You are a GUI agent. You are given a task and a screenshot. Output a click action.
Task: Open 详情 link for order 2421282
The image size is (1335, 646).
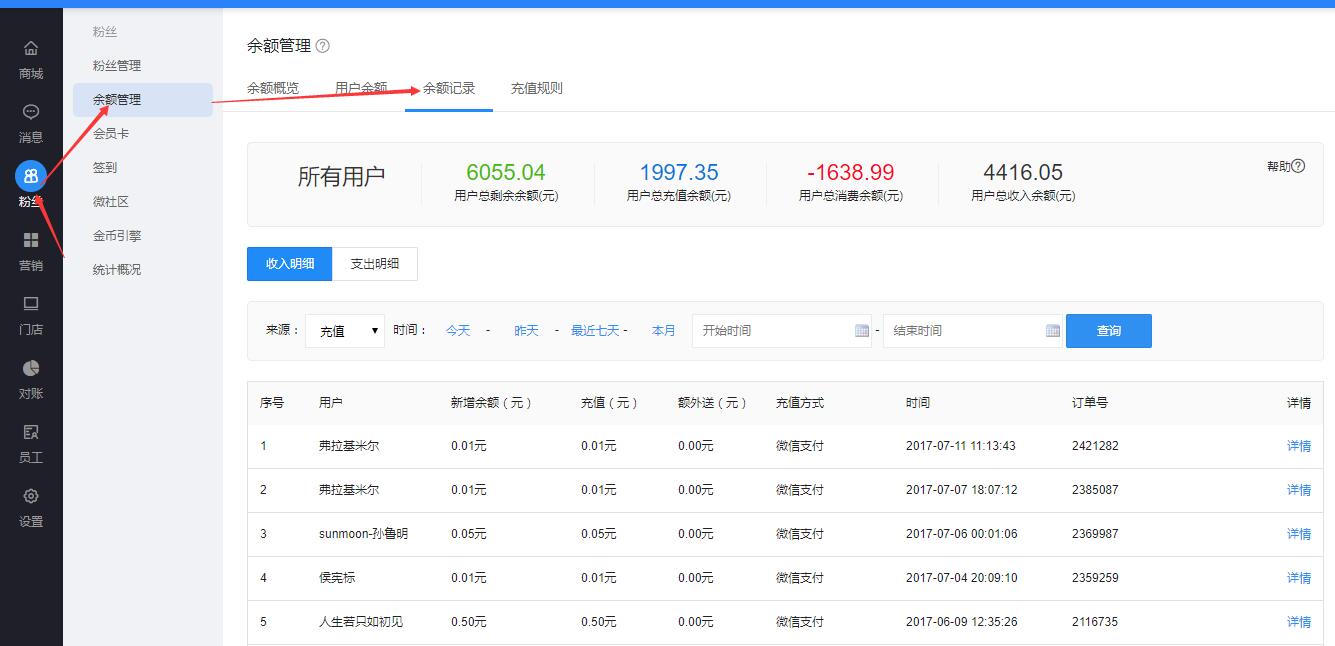(x=1298, y=446)
